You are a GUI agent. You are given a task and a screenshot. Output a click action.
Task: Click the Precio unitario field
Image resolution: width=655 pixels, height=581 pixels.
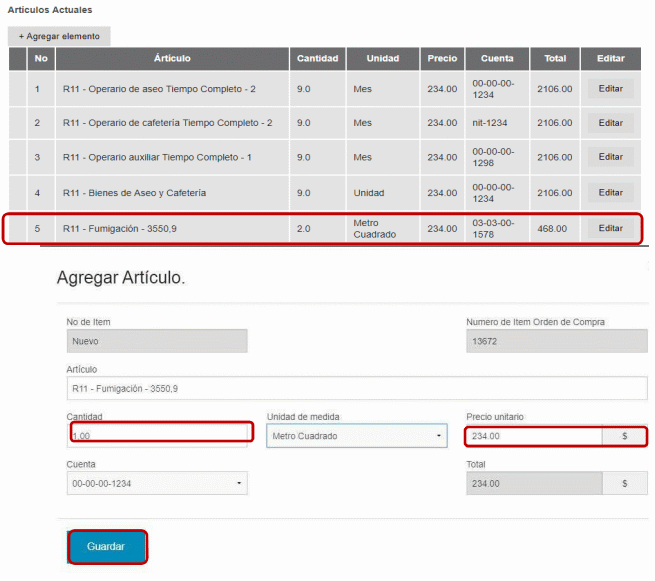534,436
